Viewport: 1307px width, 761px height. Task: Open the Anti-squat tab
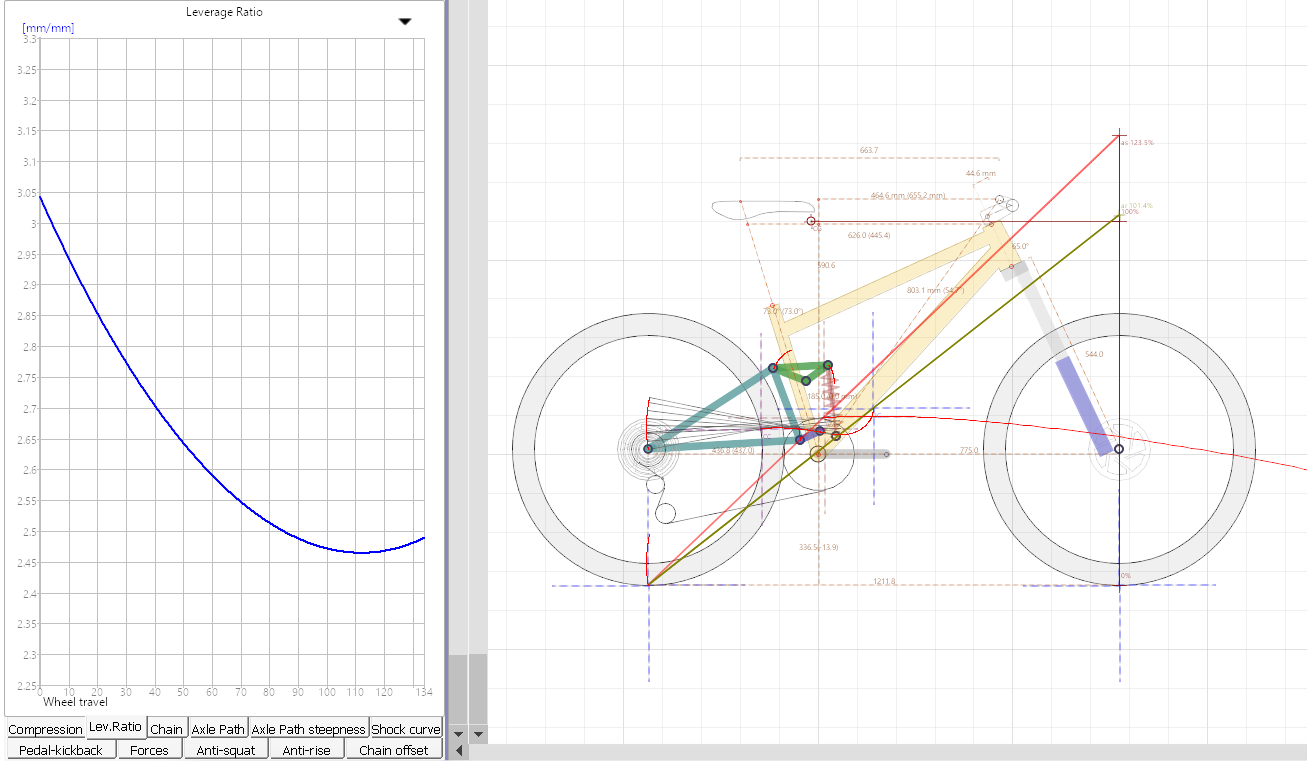point(226,750)
